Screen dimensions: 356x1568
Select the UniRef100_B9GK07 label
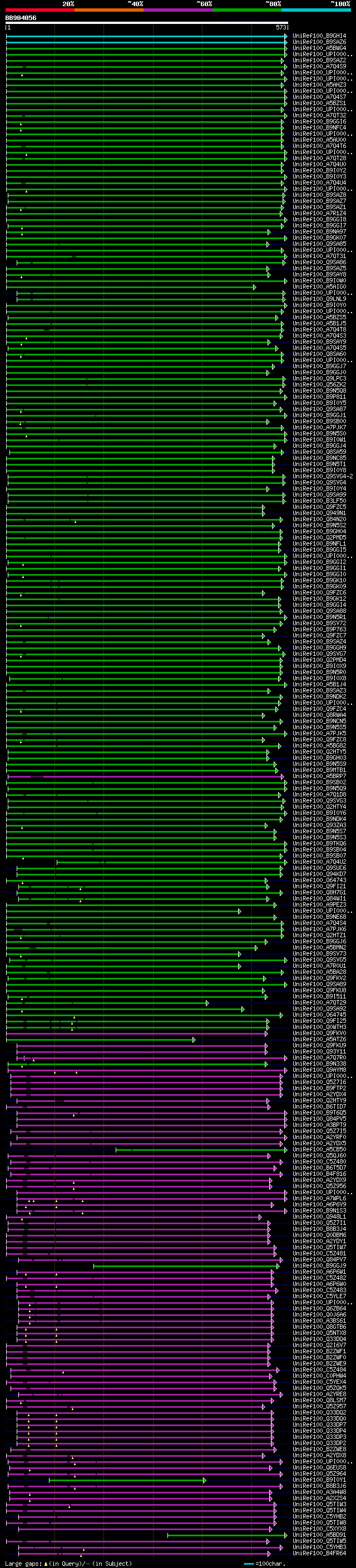click(319, 238)
